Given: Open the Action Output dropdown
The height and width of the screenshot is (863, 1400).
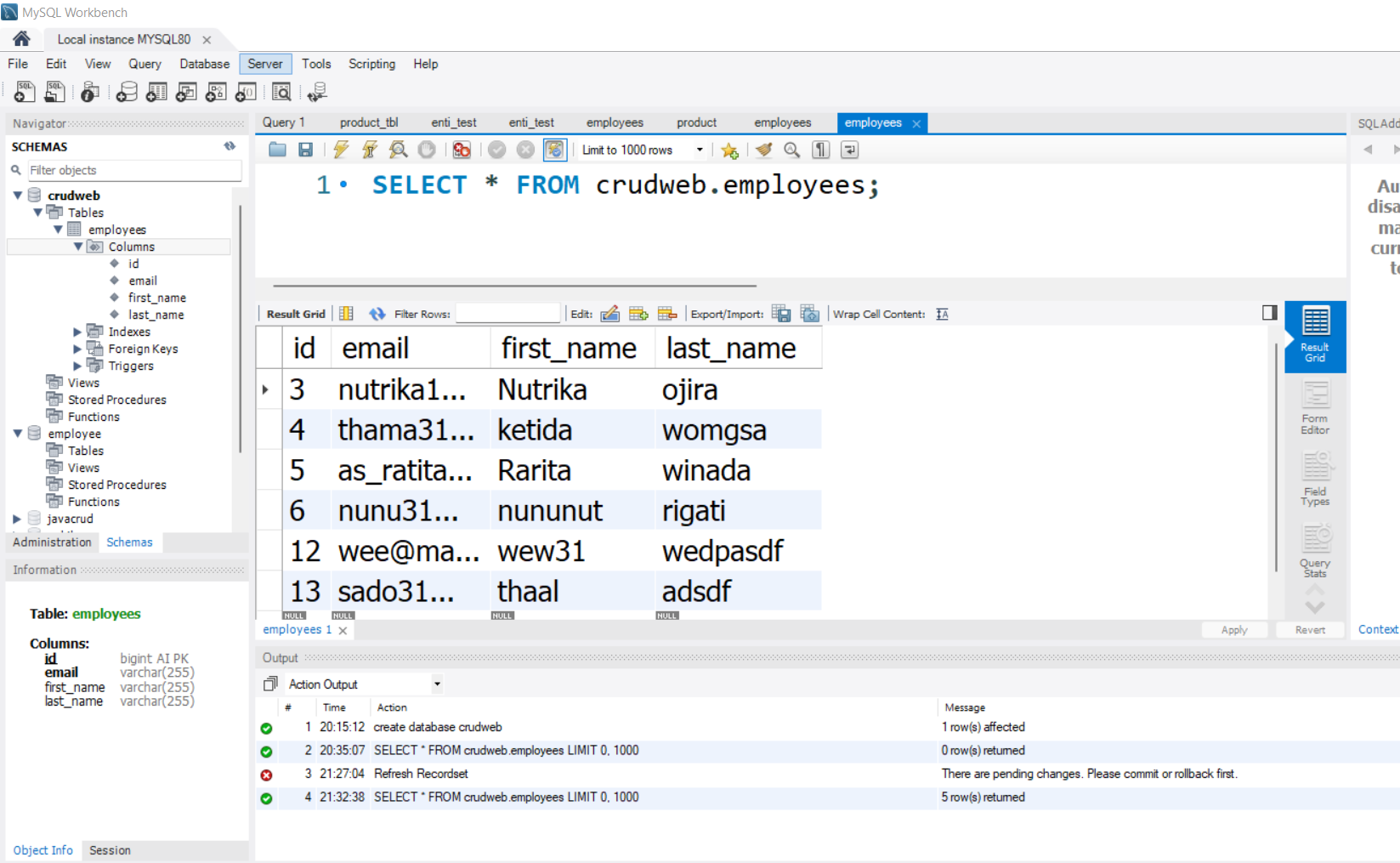Looking at the screenshot, I should pos(437,684).
